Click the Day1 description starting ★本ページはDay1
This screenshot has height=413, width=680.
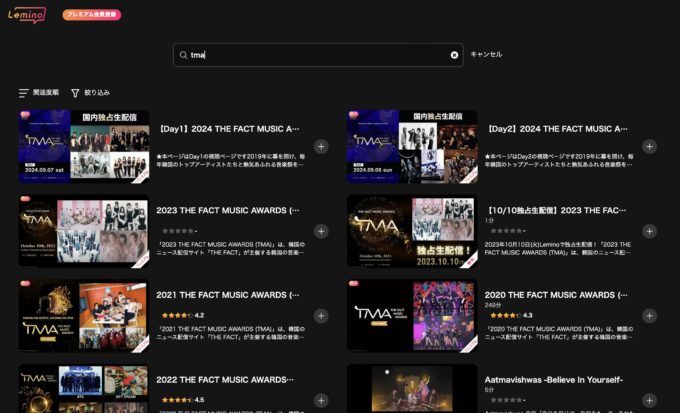[x=230, y=160]
